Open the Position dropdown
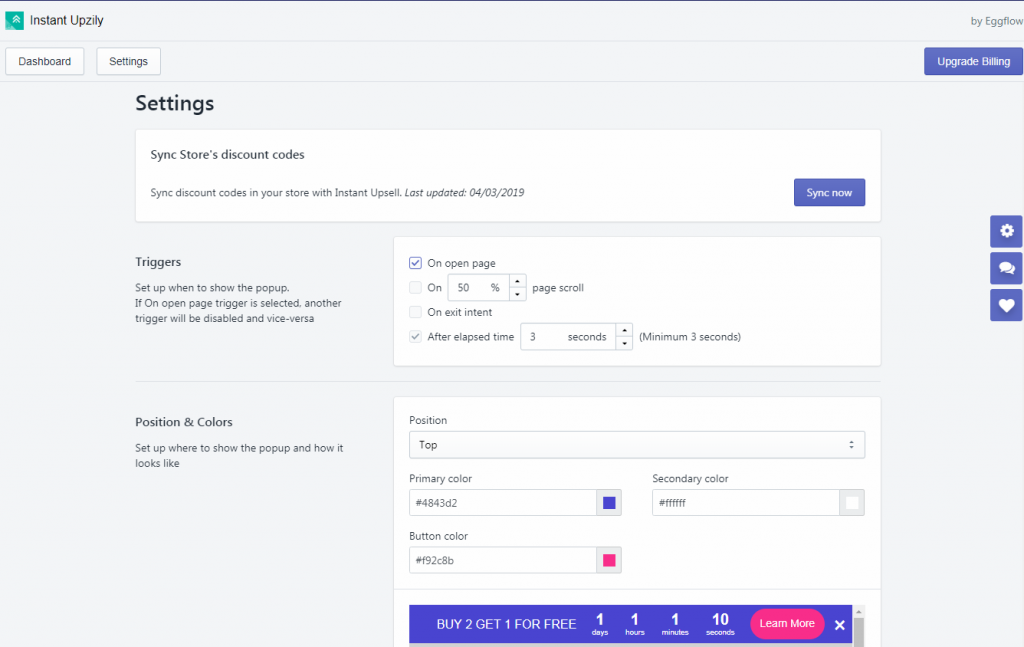1024x647 pixels. click(637, 445)
